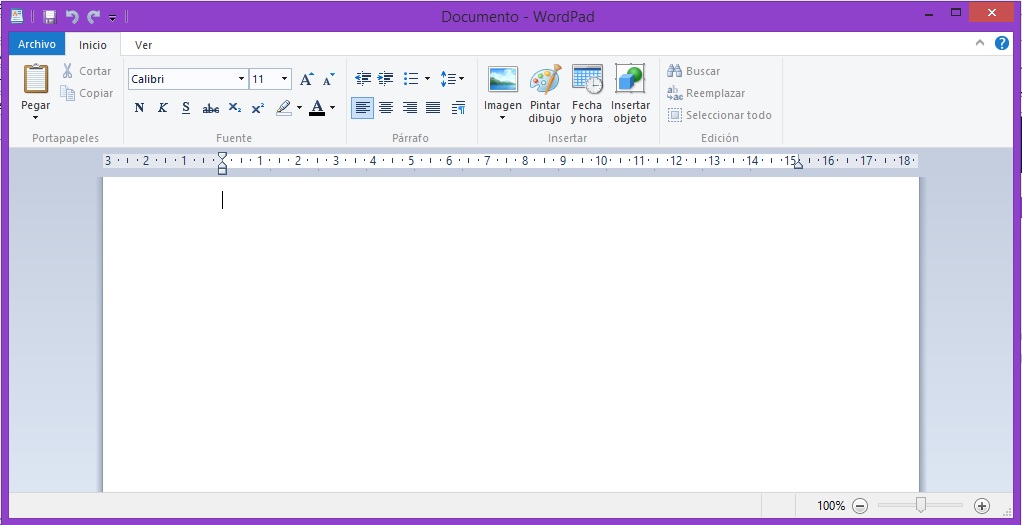This screenshot has width=1022, height=525.
Task: Decrease paragraph indent
Action: tap(362, 79)
